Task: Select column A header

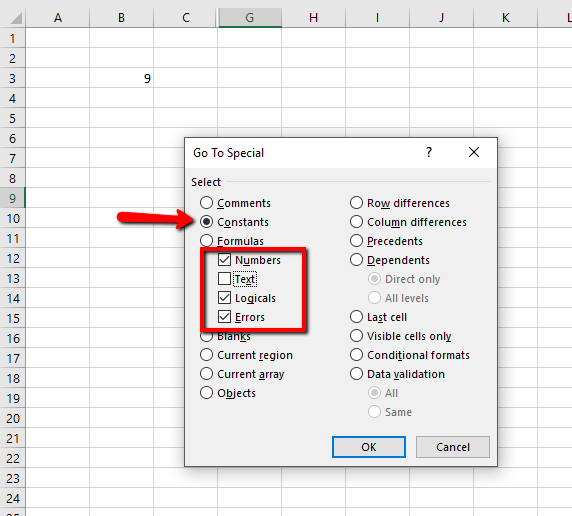Action: pyautogui.click(x=58, y=17)
